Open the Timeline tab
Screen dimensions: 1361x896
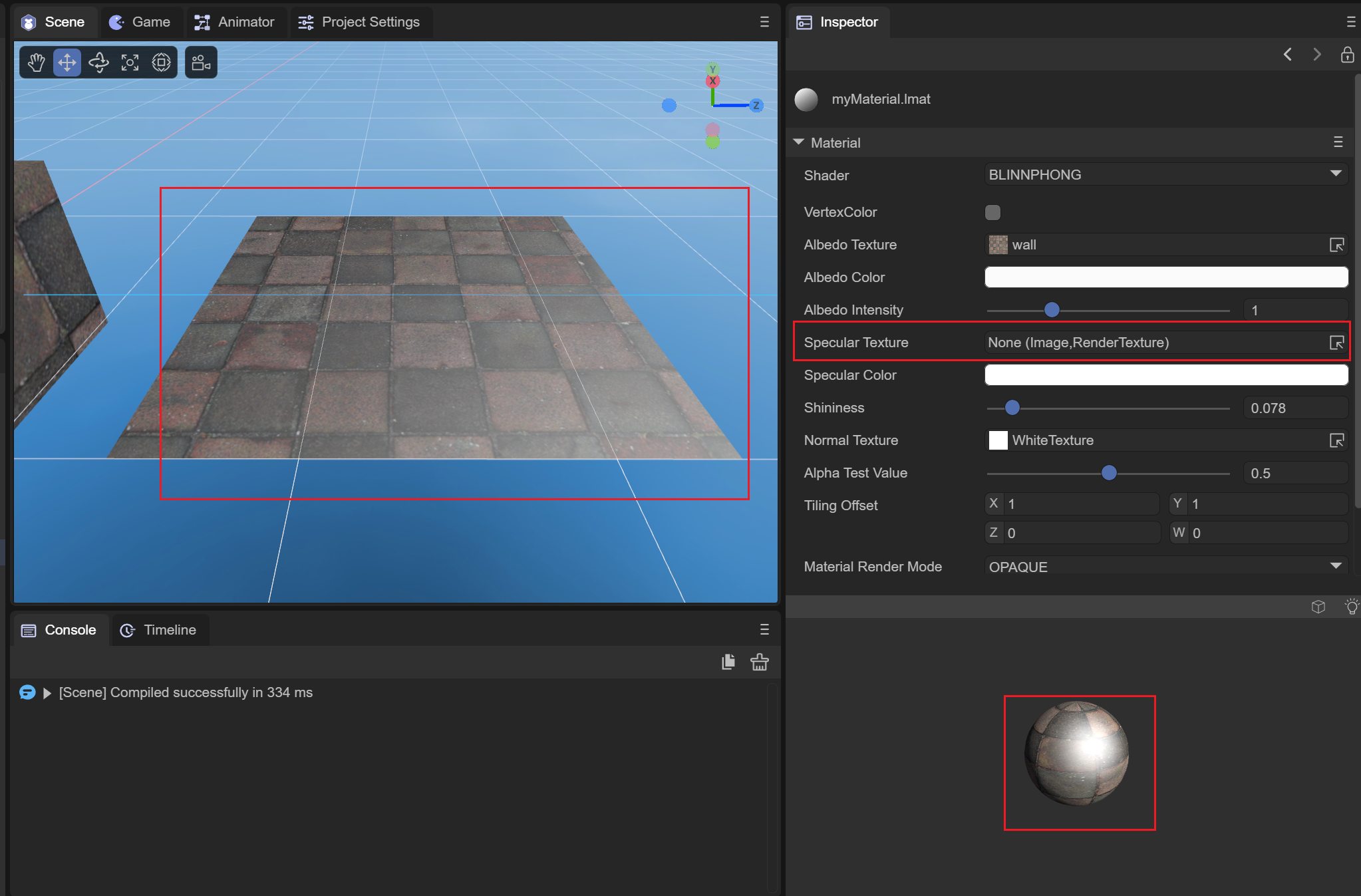pos(158,630)
